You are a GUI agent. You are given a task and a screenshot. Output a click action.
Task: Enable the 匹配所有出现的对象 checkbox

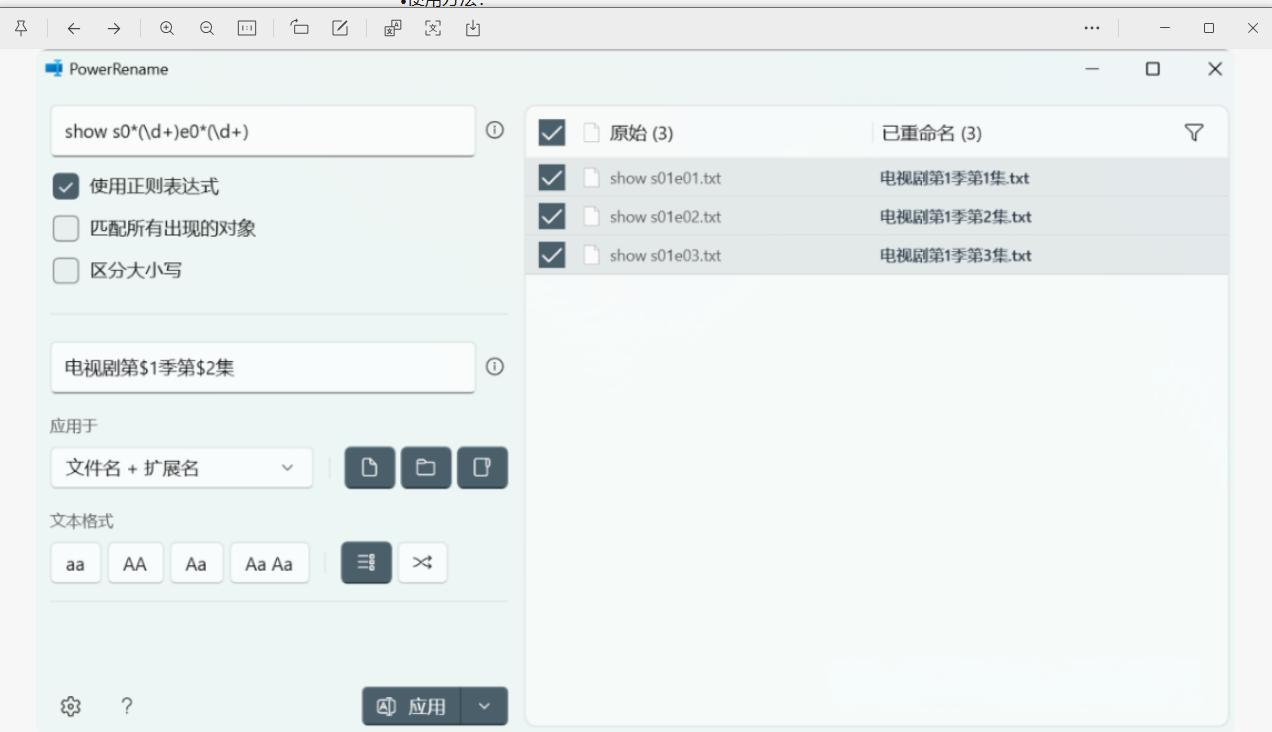click(66, 229)
